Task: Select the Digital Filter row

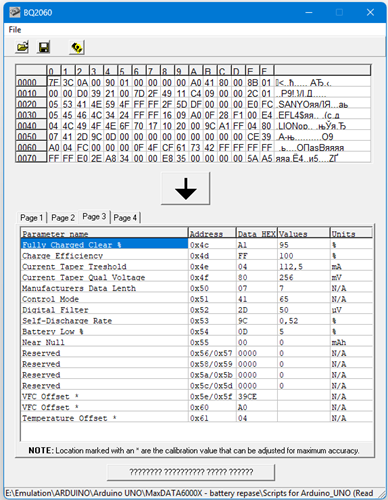Action: 197,310
